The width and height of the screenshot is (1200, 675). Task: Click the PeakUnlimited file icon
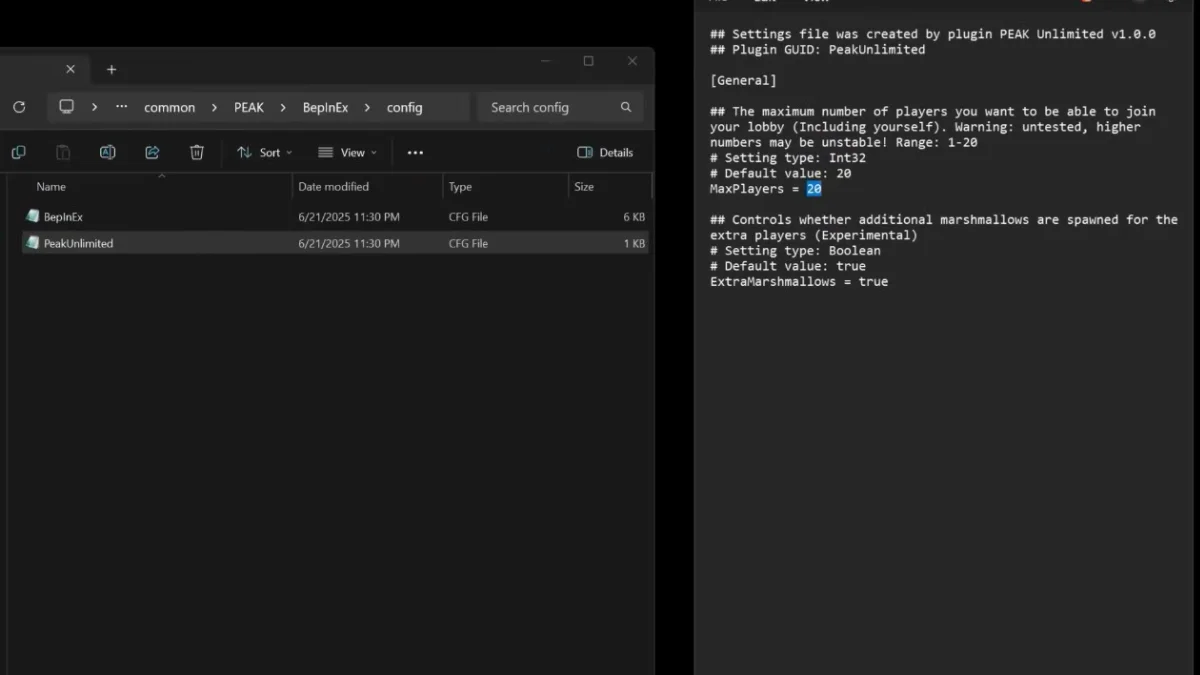33,243
